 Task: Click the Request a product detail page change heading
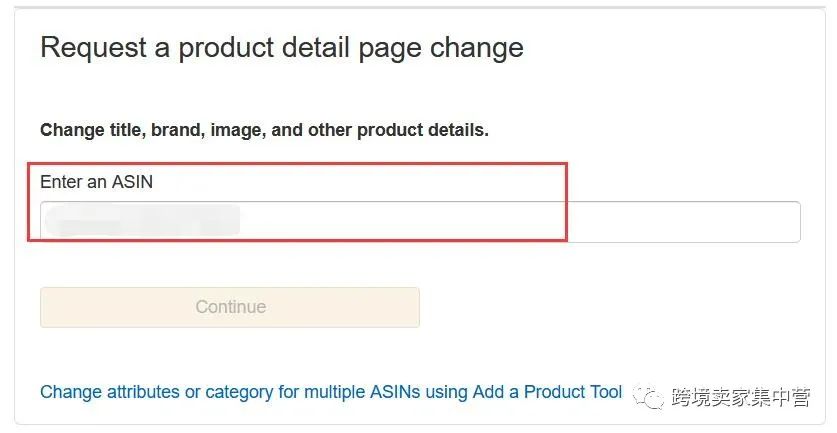coord(282,48)
